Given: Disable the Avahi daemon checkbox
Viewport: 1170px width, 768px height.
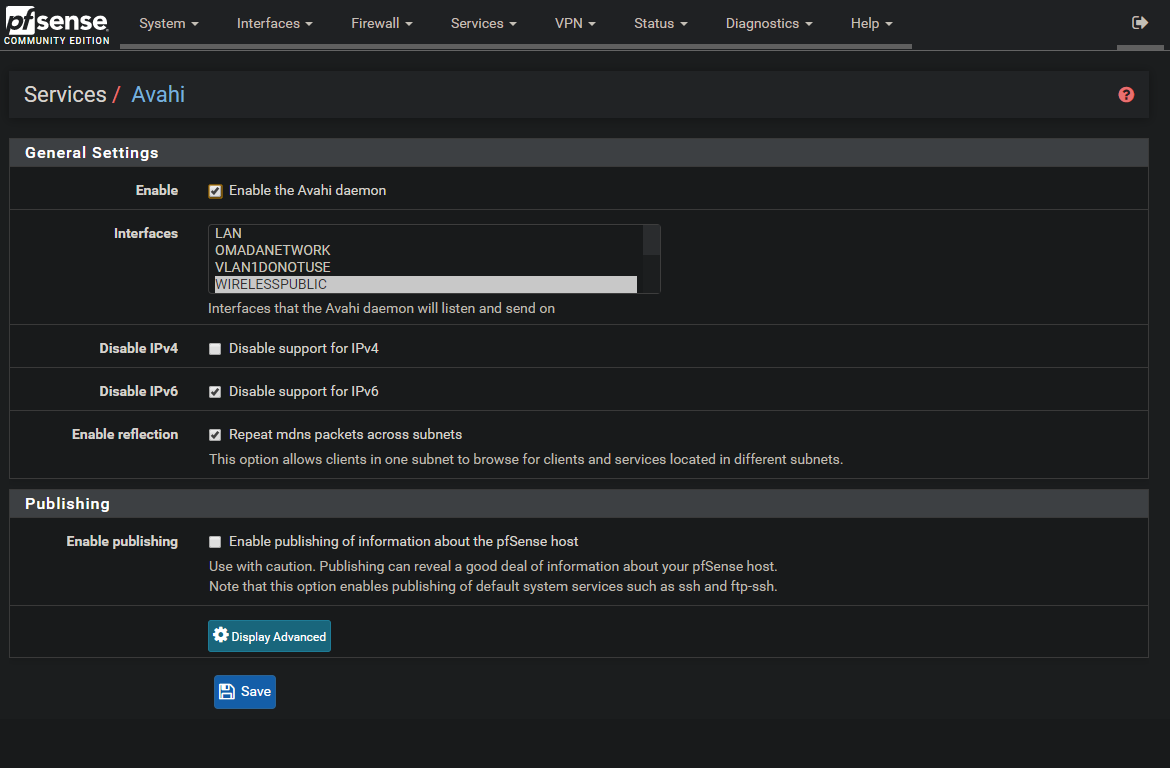Looking at the screenshot, I should pyautogui.click(x=215, y=190).
